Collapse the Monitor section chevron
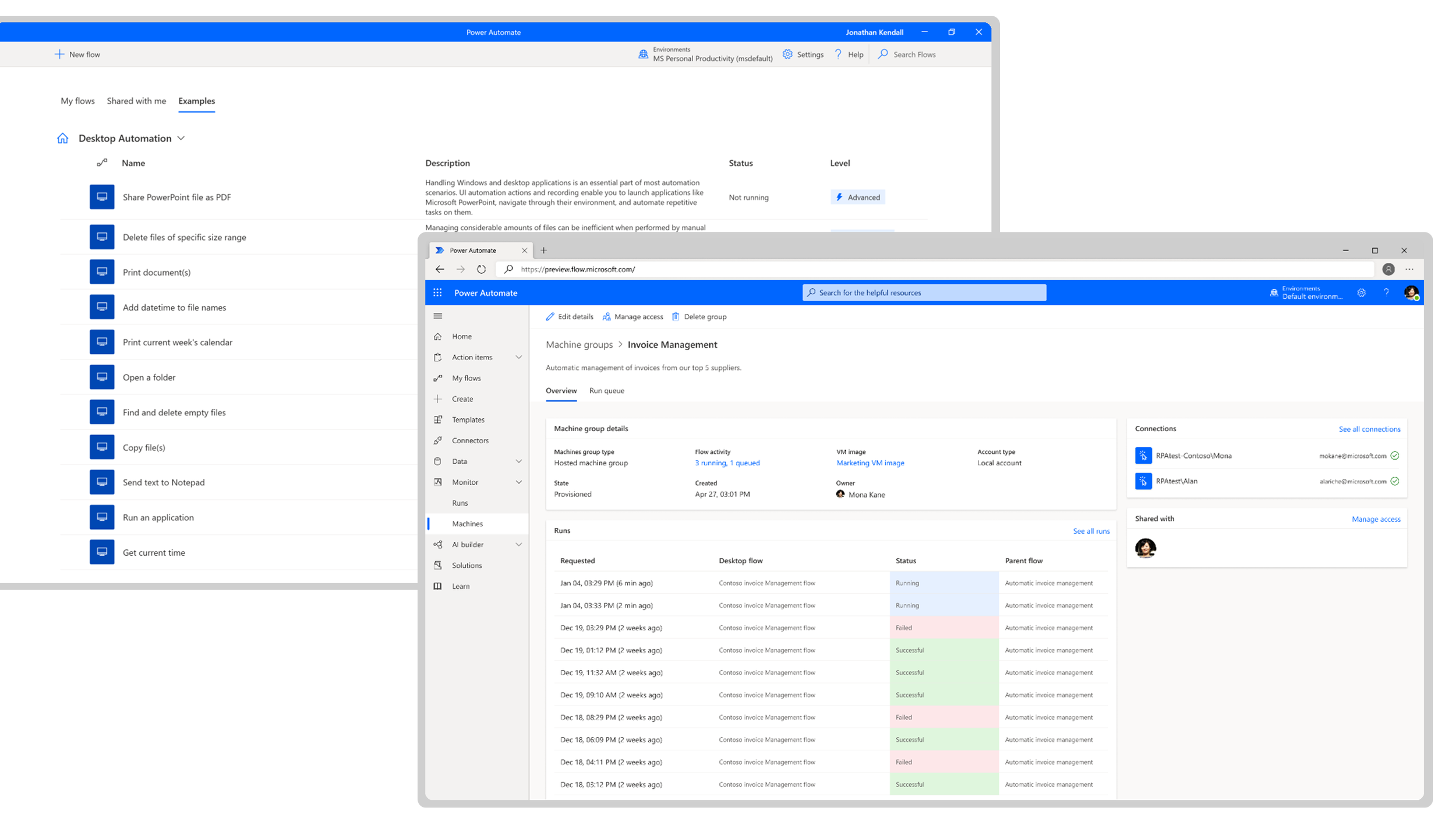The width and height of the screenshot is (1456, 822). tap(518, 482)
